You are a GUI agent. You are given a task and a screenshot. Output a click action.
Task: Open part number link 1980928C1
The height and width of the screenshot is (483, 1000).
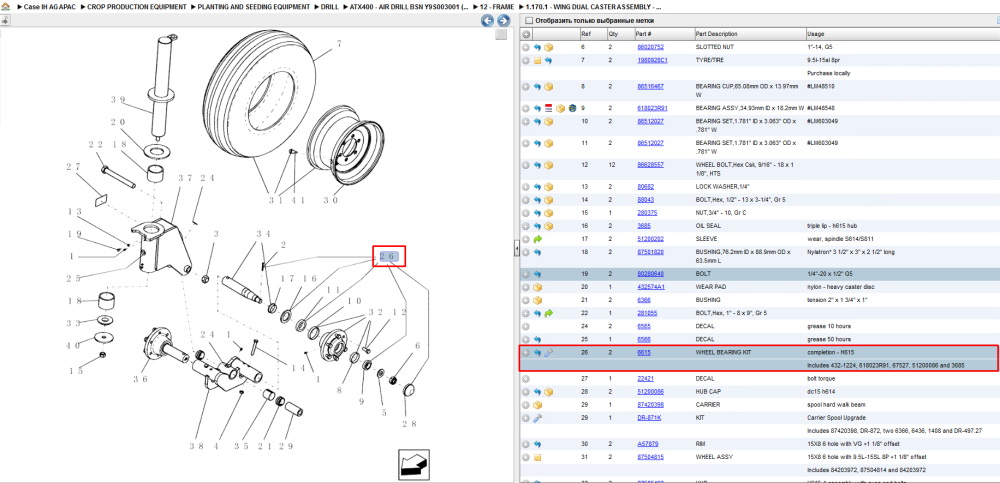[x=652, y=61]
